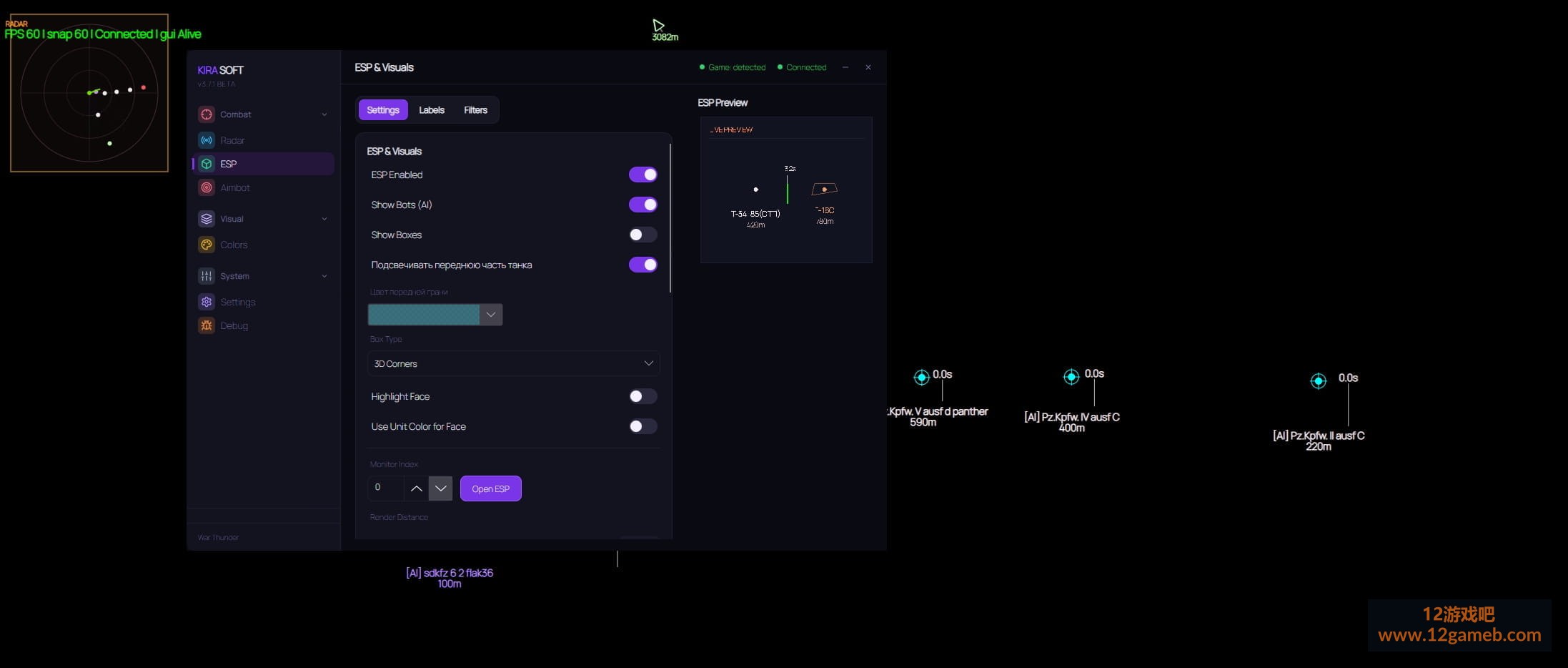Enable the Highlight Face switch
The image size is (1568, 668).
(x=642, y=396)
